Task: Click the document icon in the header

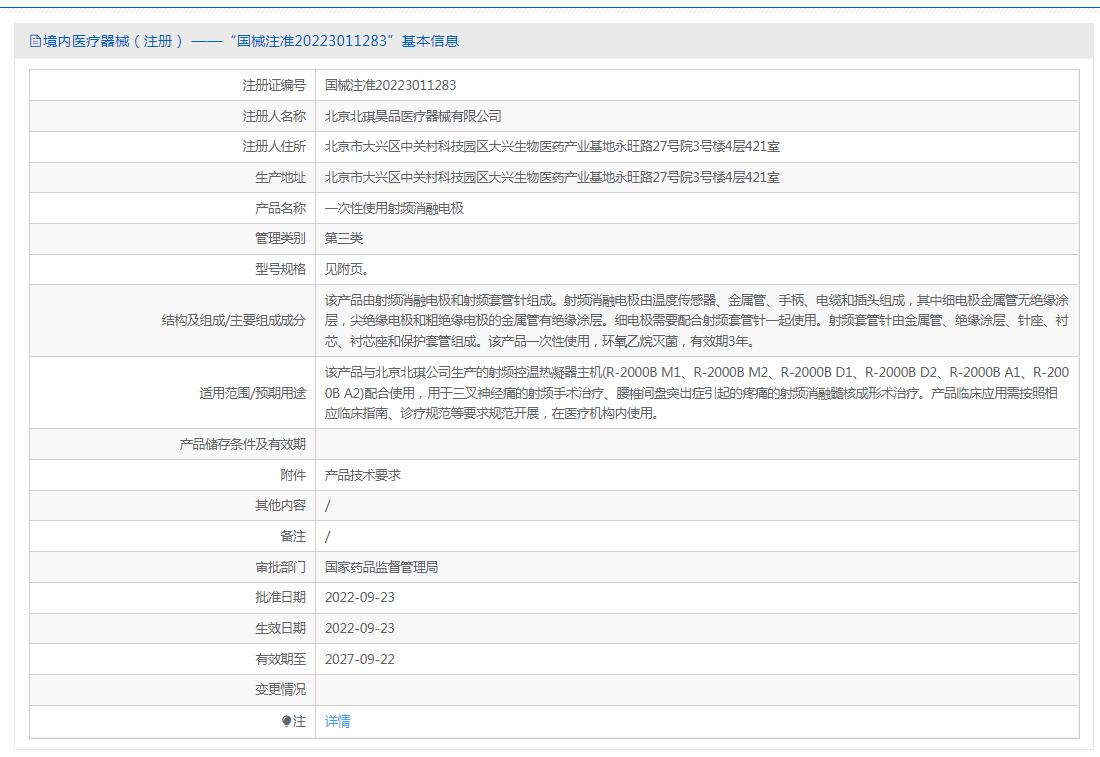Action: 35,41
